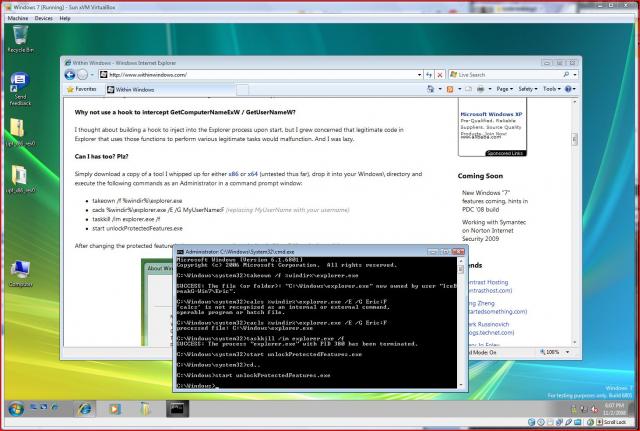Viewport: 640px width, 431px height.
Task: Open the Page menu
Action: click(x=504, y=89)
